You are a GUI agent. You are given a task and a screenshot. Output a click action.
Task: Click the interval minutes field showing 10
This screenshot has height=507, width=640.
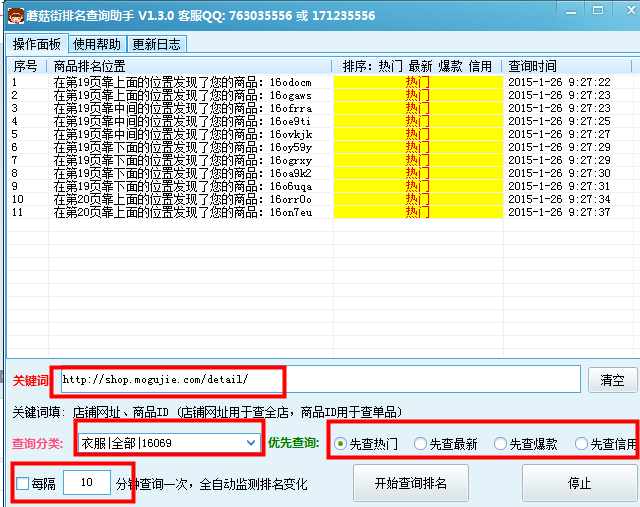tap(87, 483)
